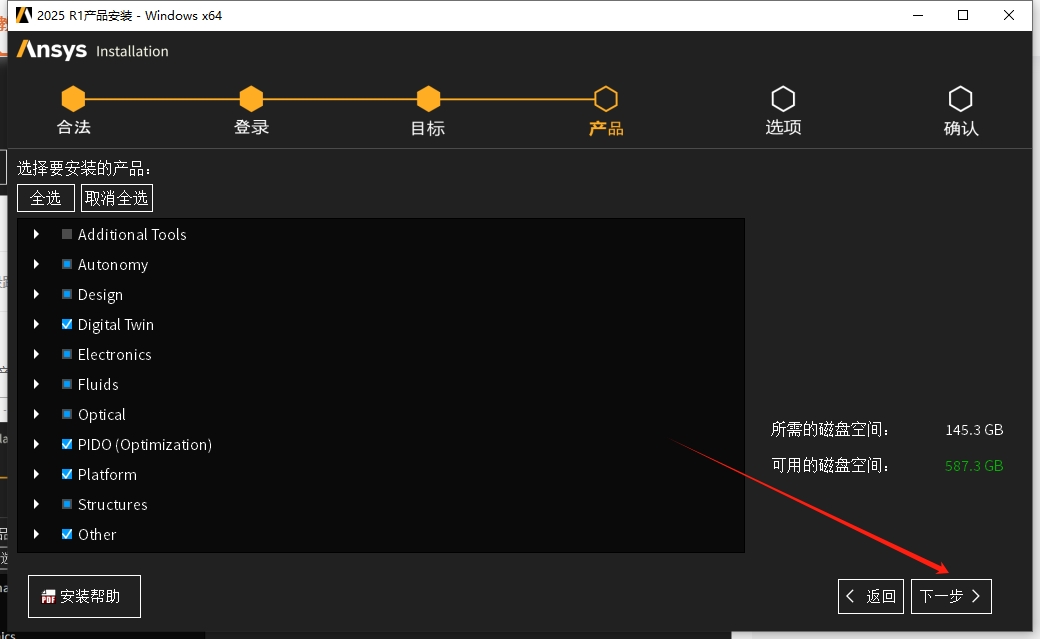This screenshot has width=1040, height=639.
Task: Minimize the Ansys installer window
Action: pyautogui.click(x=918, y=15)
